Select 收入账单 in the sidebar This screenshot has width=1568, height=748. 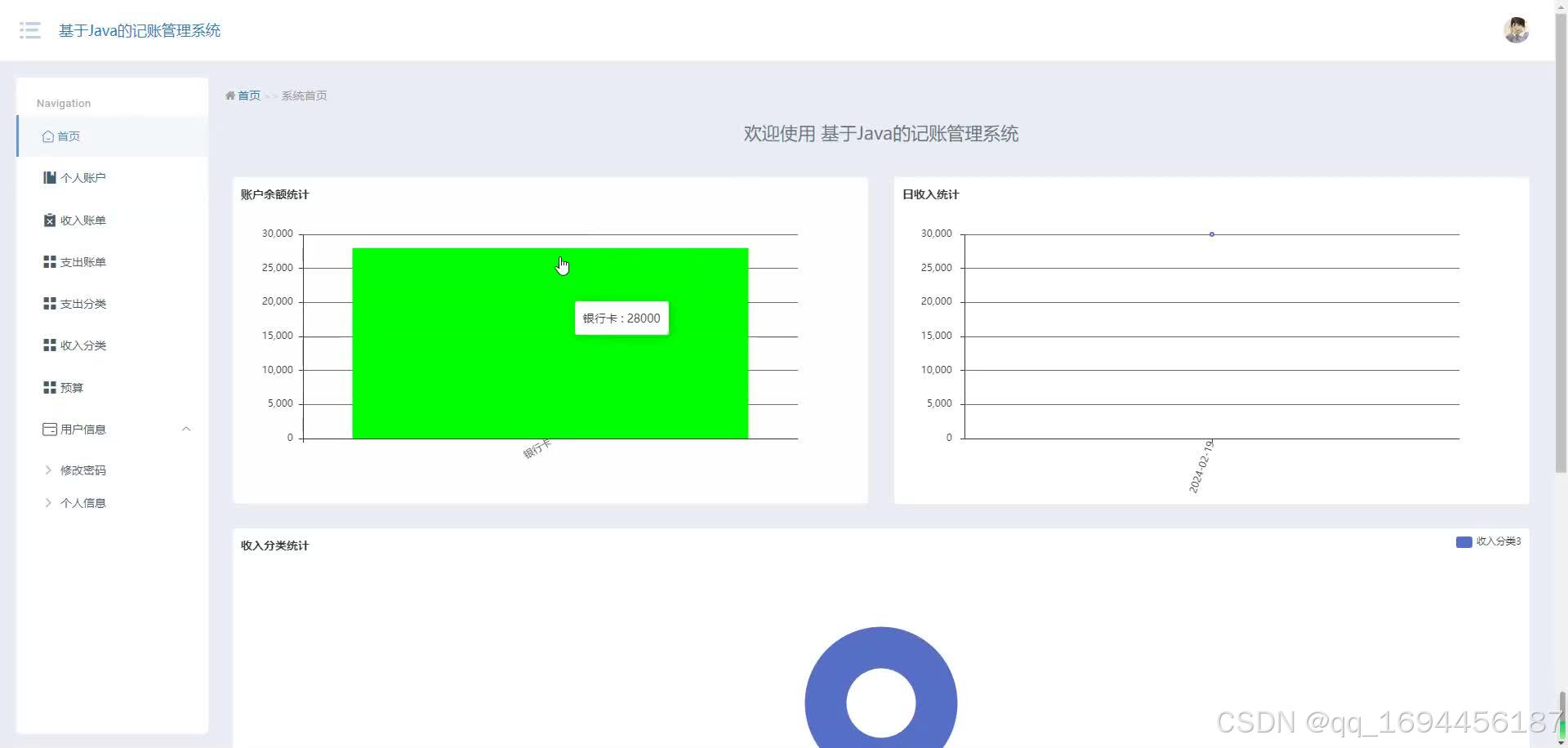click(x=82, y=220)
